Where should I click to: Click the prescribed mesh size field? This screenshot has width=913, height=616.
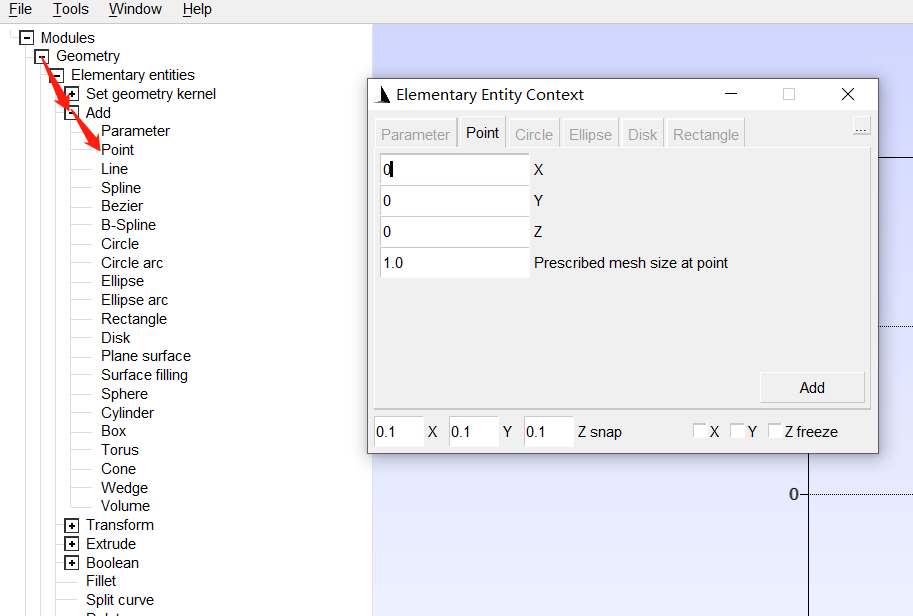[454, 263]
